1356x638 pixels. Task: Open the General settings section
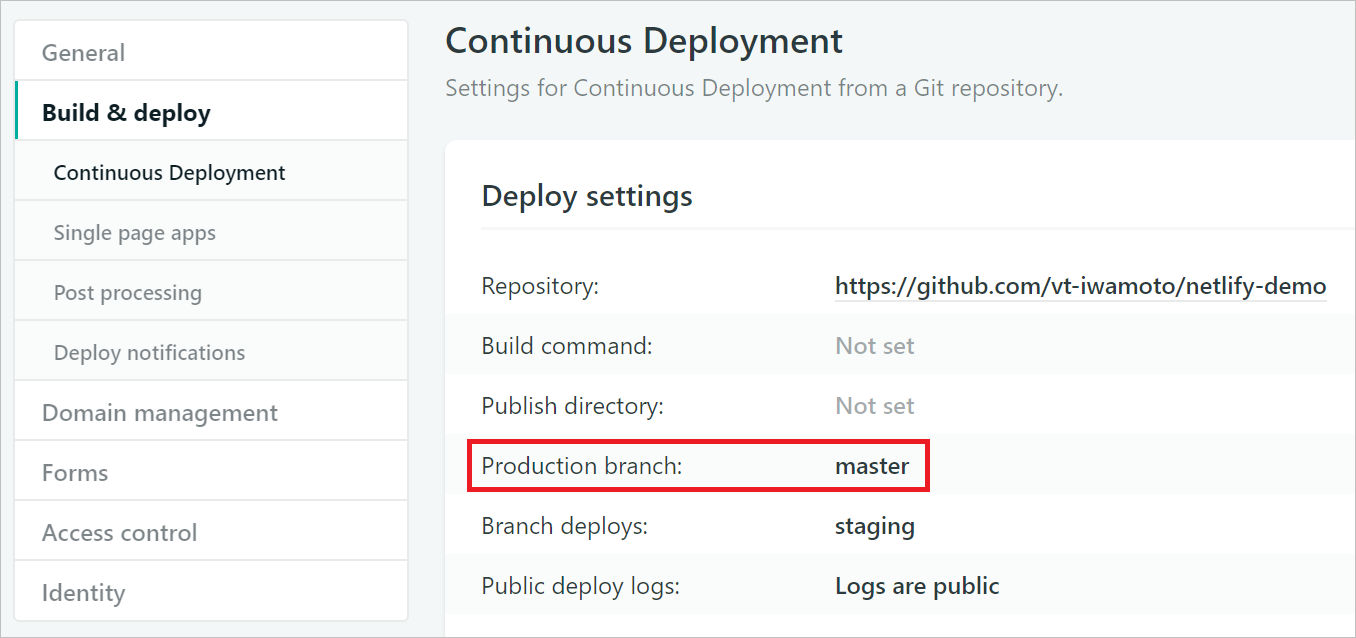tap(83, 52)
